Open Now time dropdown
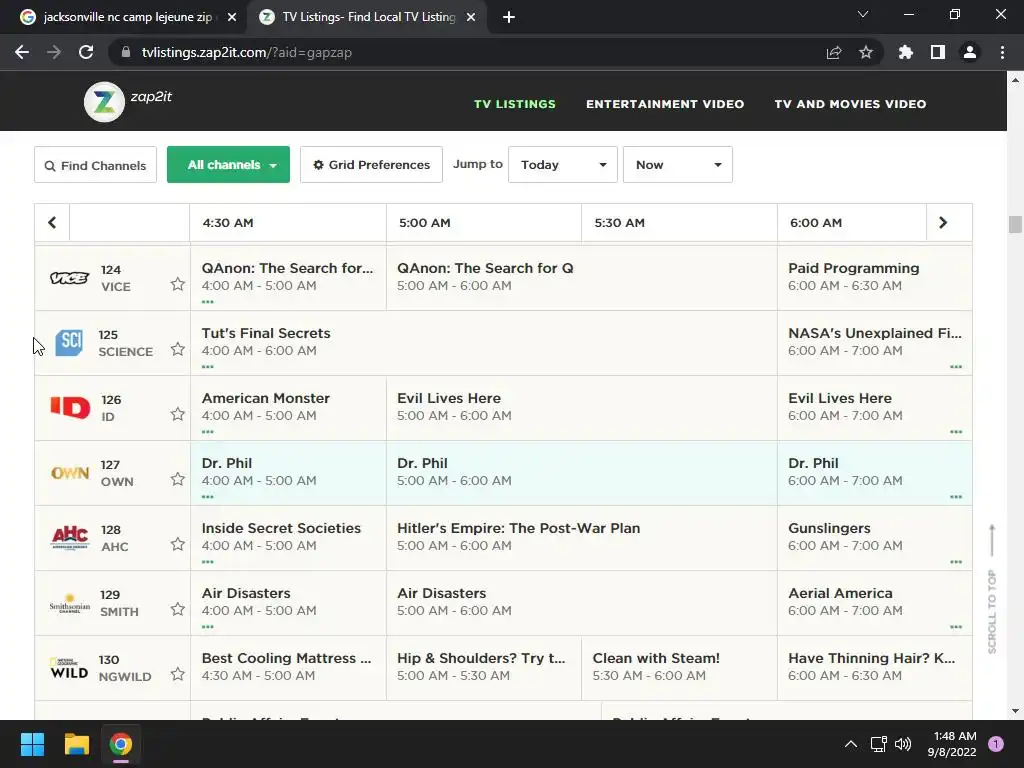The width and height of the screenshot is (1024, 768). pos(678,165)
